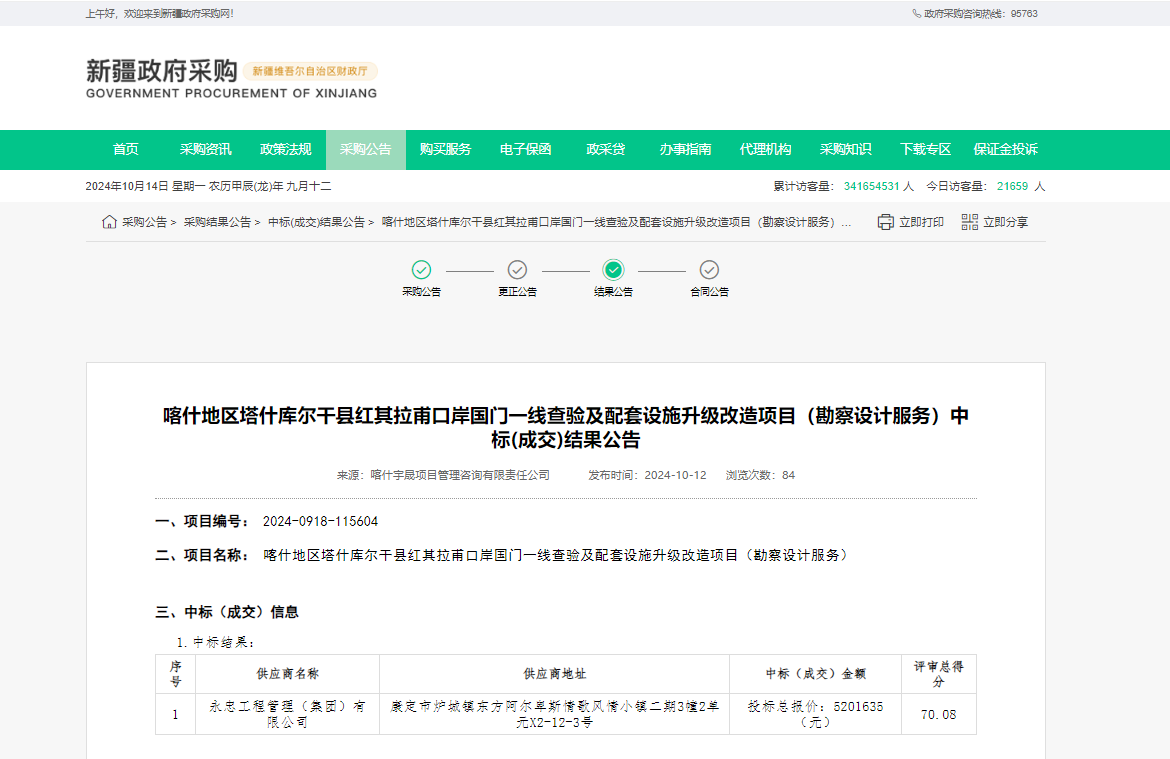Image resolution: width=1170 pixels, height=759 pixels.
Task: Click the 采购公告 step checkmark circle
Action: click(x=422, y=270)
